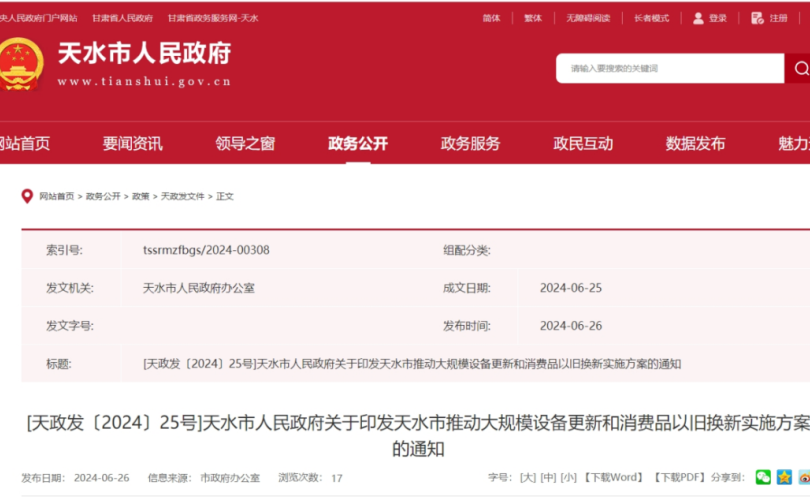Share article via QQ Zone star icon
Viewport: 810px width, 500px height.
784,478
